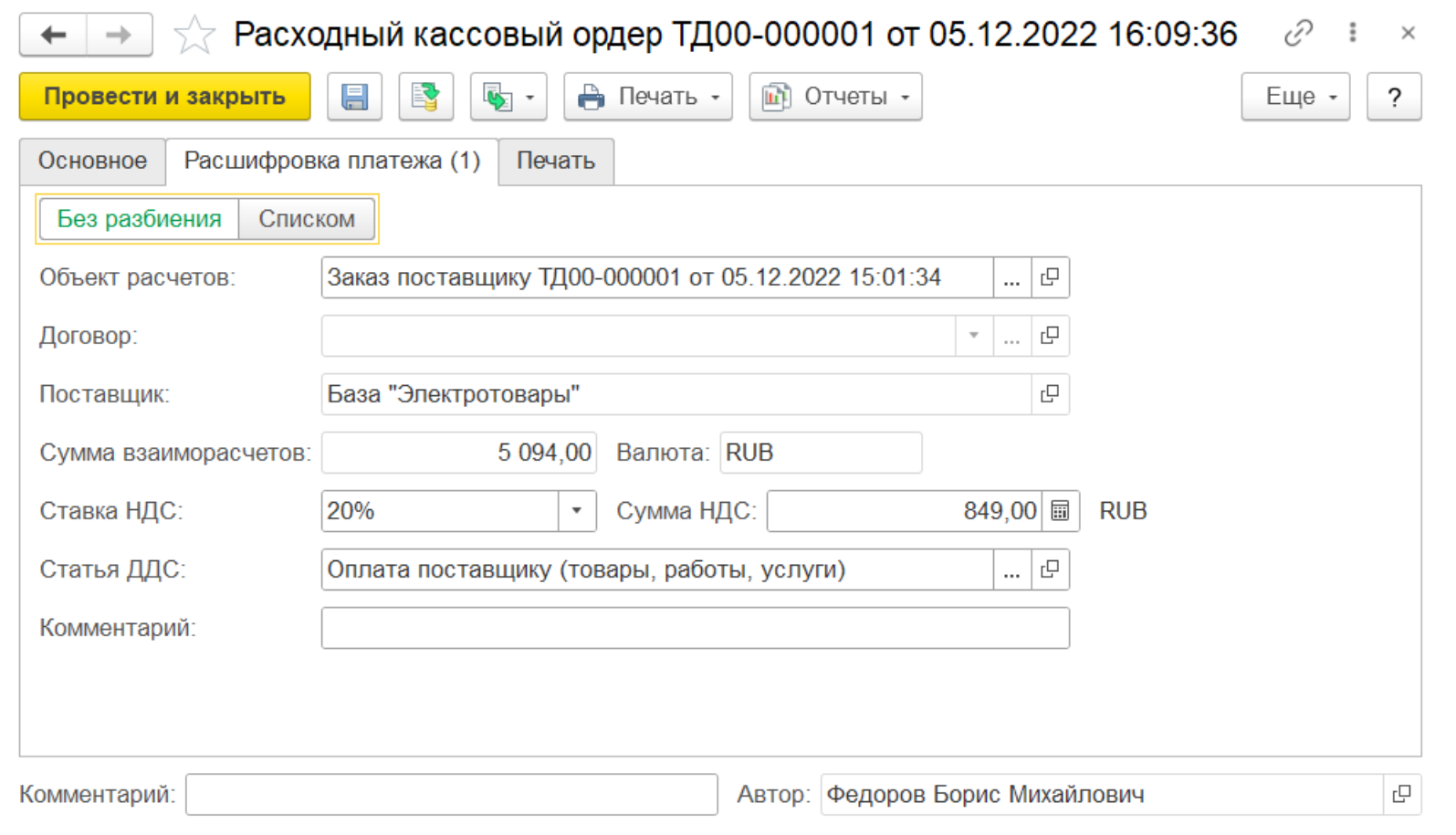The image size is (1456, 835).
Task: Switch to the Основное tab
Action: tap(92, 162)
